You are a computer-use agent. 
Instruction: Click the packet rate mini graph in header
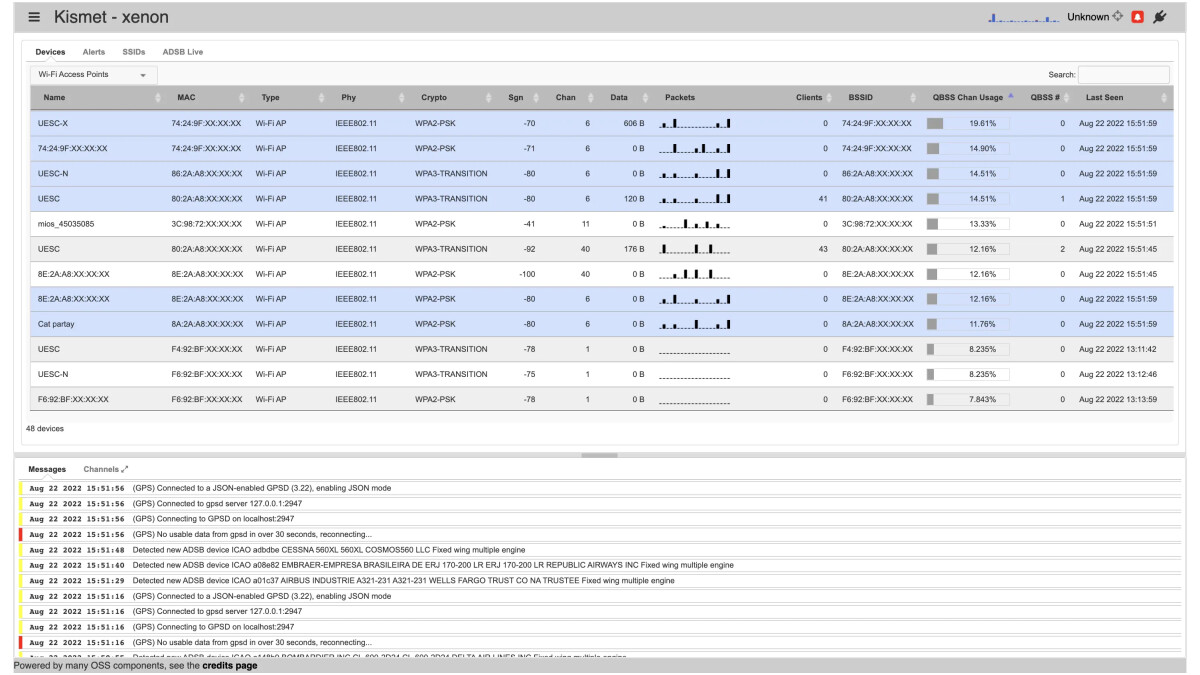[1023, 18]
